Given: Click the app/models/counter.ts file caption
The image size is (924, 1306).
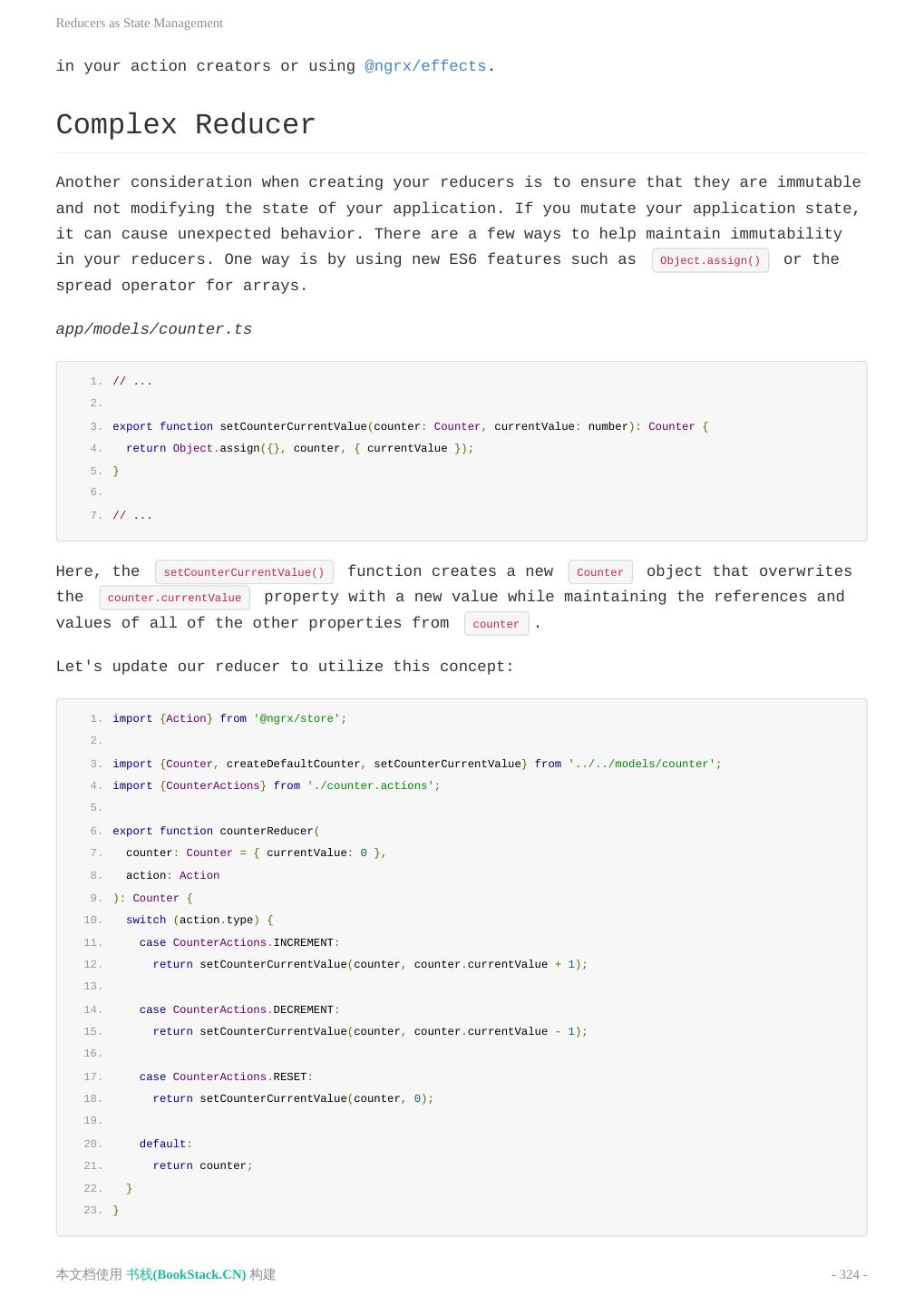Looking at the screenshot, I should coord(154,329).
